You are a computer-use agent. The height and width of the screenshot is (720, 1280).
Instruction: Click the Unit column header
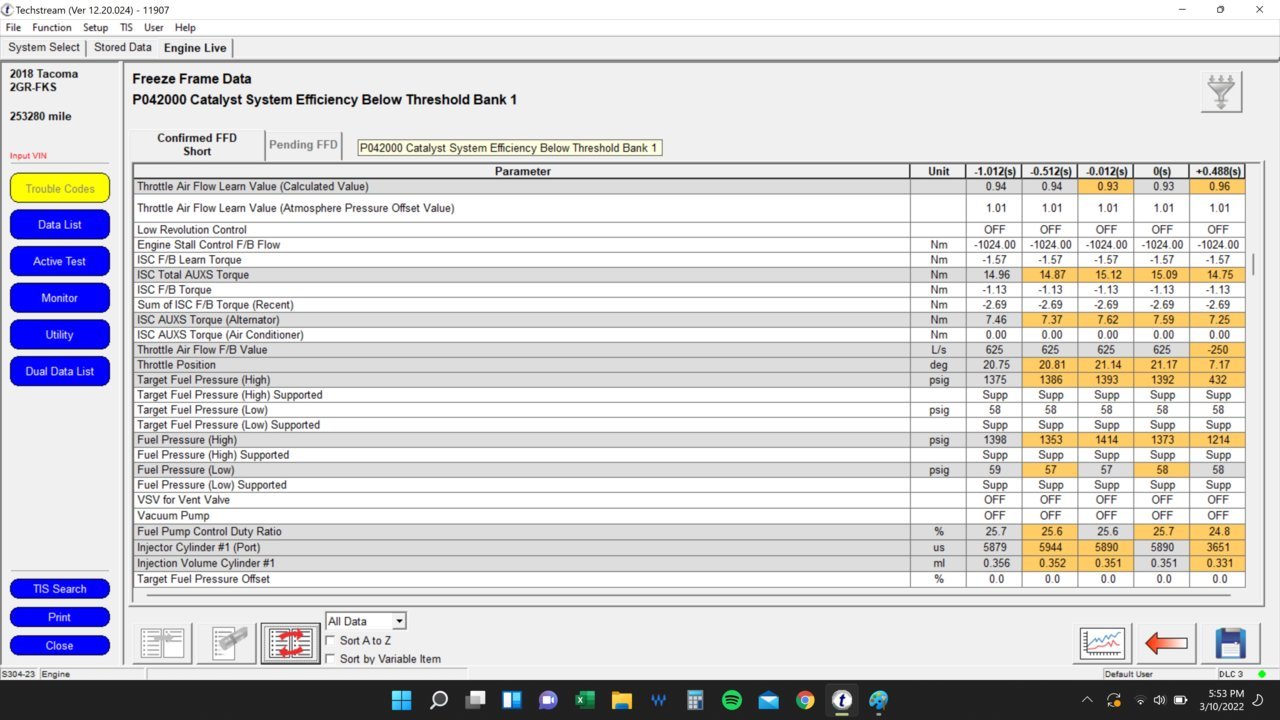point(938,171)
